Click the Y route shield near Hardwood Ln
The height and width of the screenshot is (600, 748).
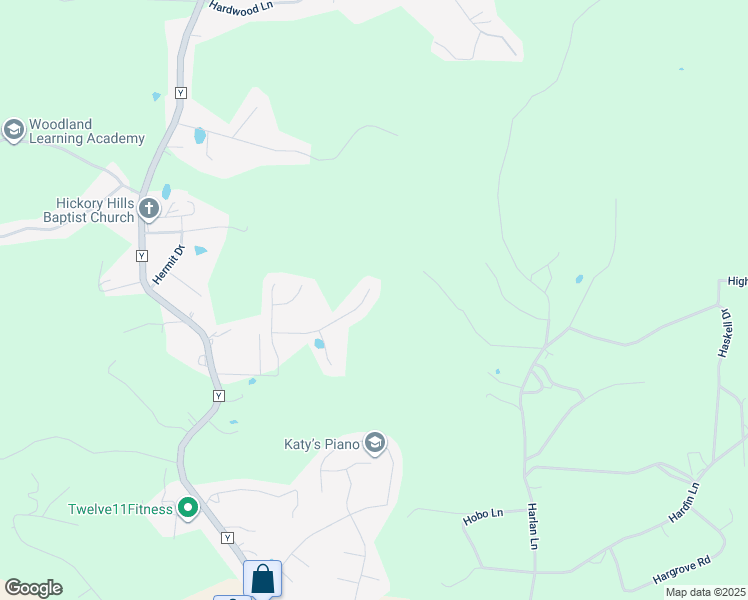tap(181, 93)
